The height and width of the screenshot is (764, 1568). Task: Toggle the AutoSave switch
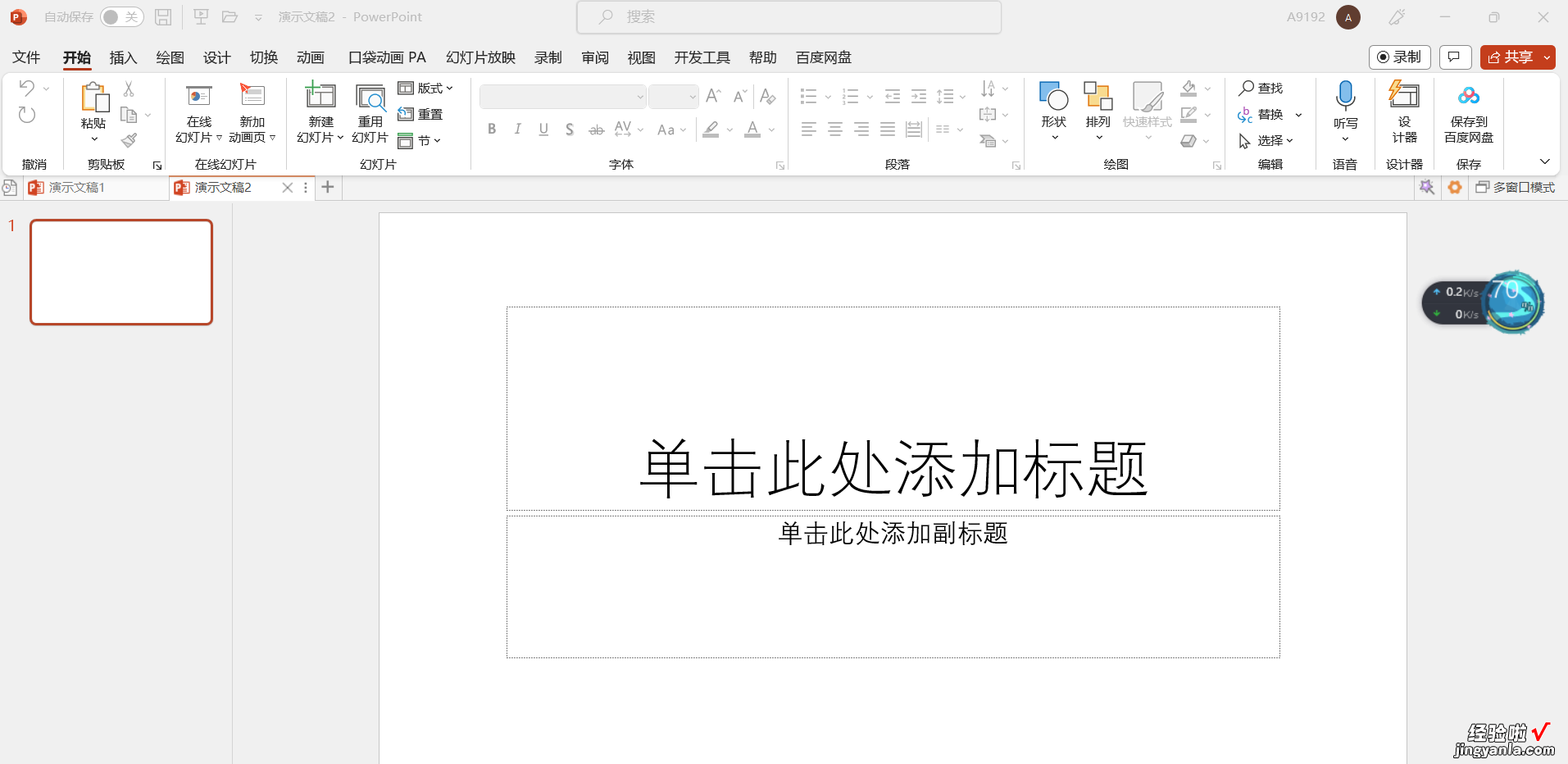click(121, 16)
